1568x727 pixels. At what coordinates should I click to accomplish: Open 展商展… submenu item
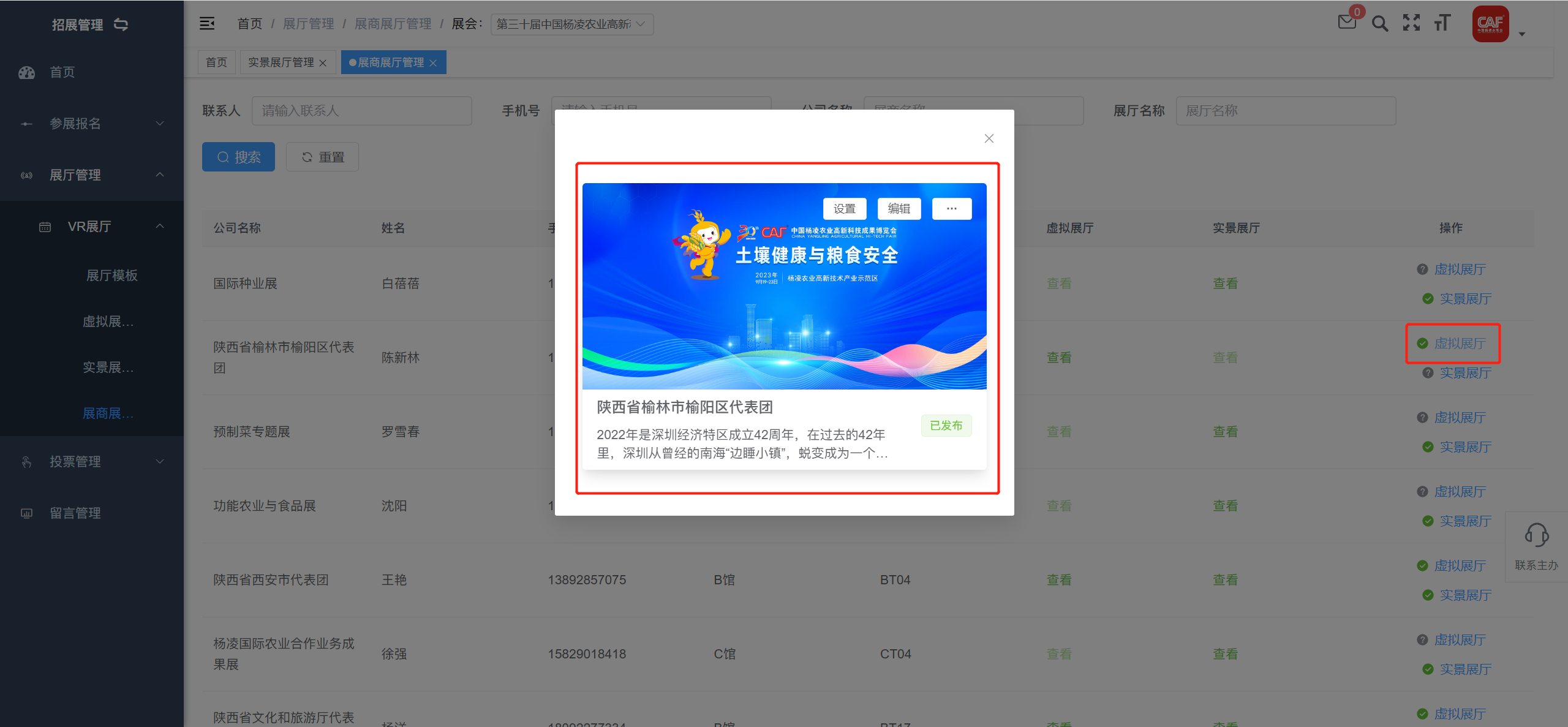pos(108,413)
